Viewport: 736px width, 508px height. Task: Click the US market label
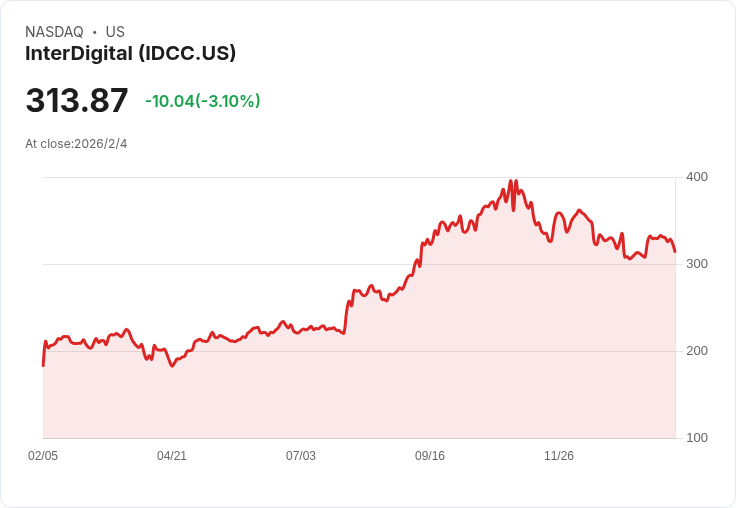click(x=115, y=32)
